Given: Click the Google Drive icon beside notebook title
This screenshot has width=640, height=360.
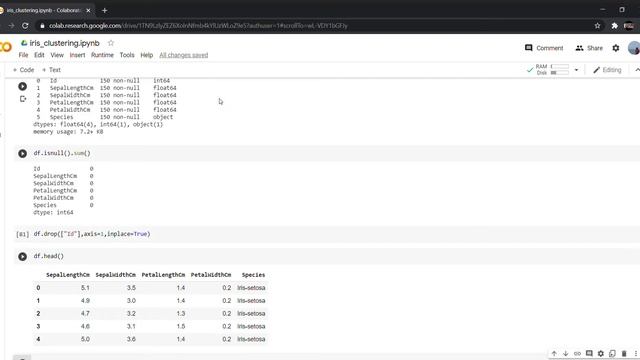Looking at the screenshot, I should [24, 43].
